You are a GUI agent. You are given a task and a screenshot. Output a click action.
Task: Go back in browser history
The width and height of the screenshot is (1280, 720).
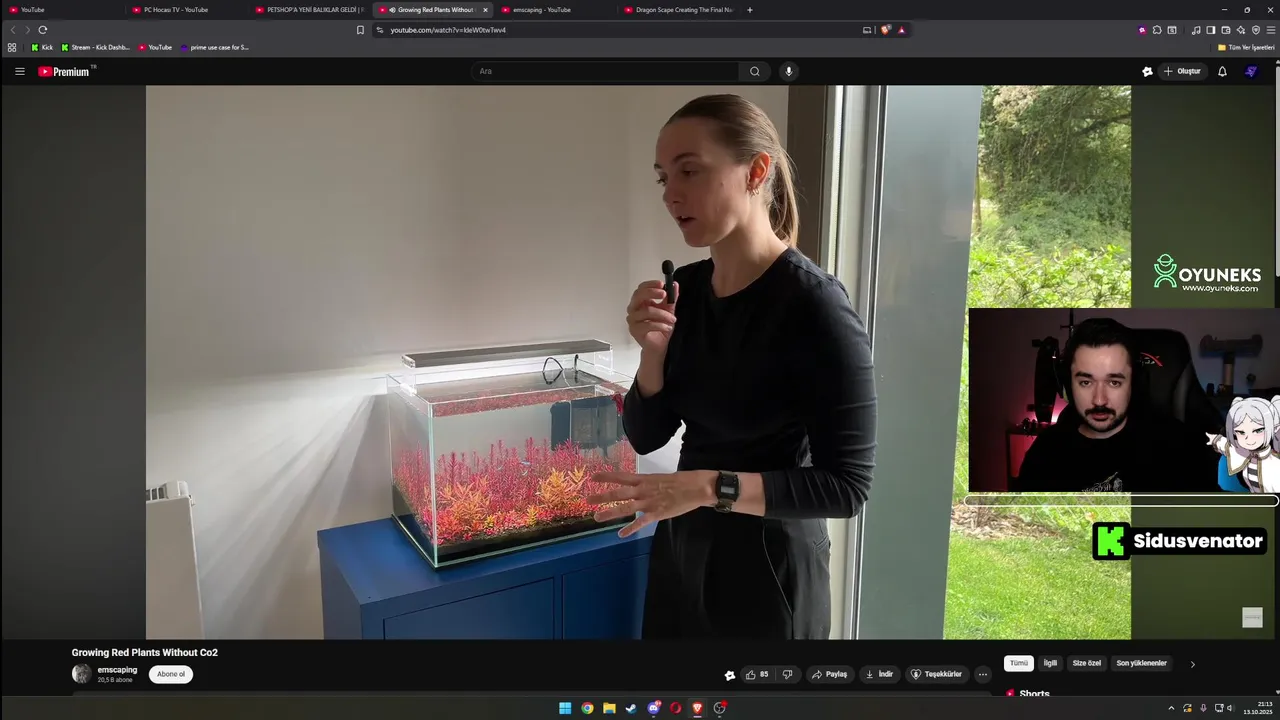[13, 30]
